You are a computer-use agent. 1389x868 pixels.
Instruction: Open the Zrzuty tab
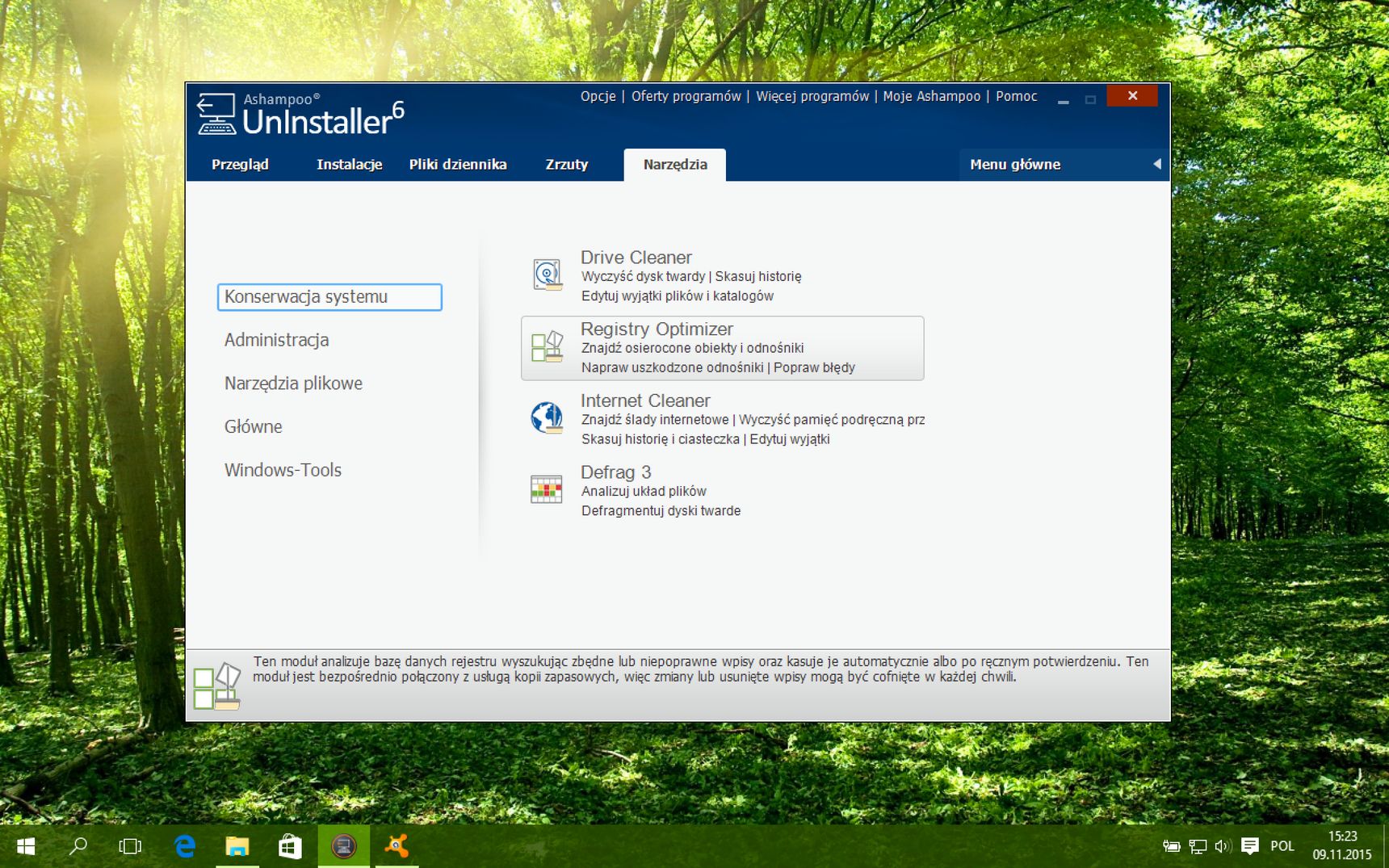pos(567,165)
